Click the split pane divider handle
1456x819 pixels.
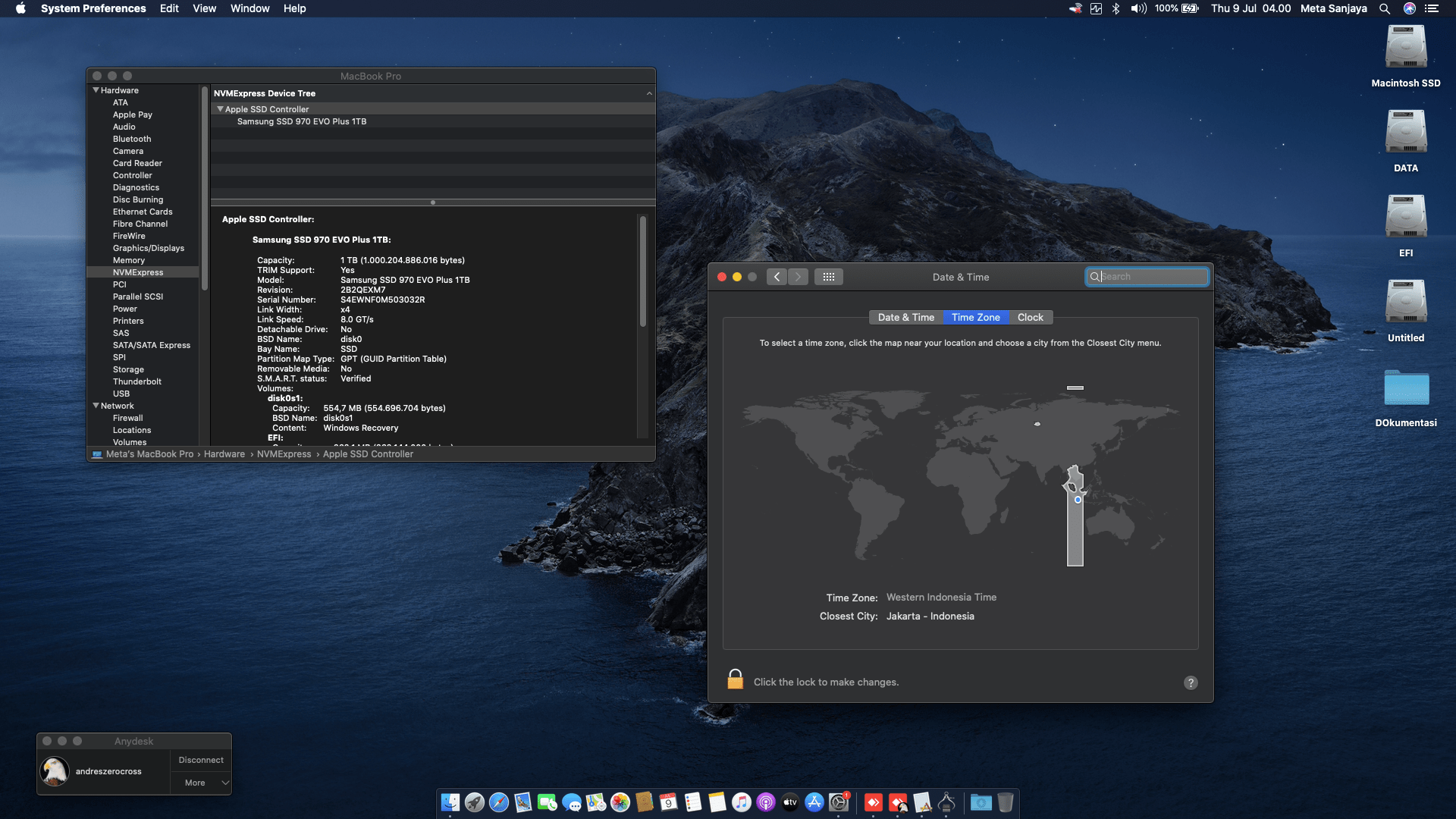(432, 202)
